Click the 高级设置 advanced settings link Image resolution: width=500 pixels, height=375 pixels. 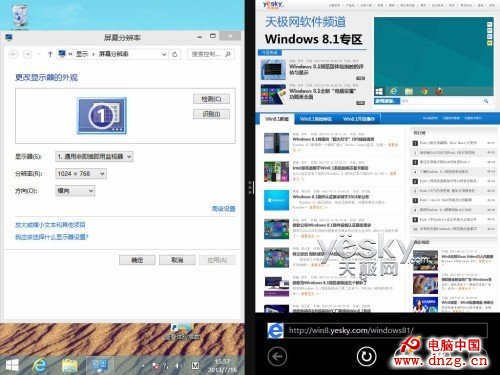(223, 209)
